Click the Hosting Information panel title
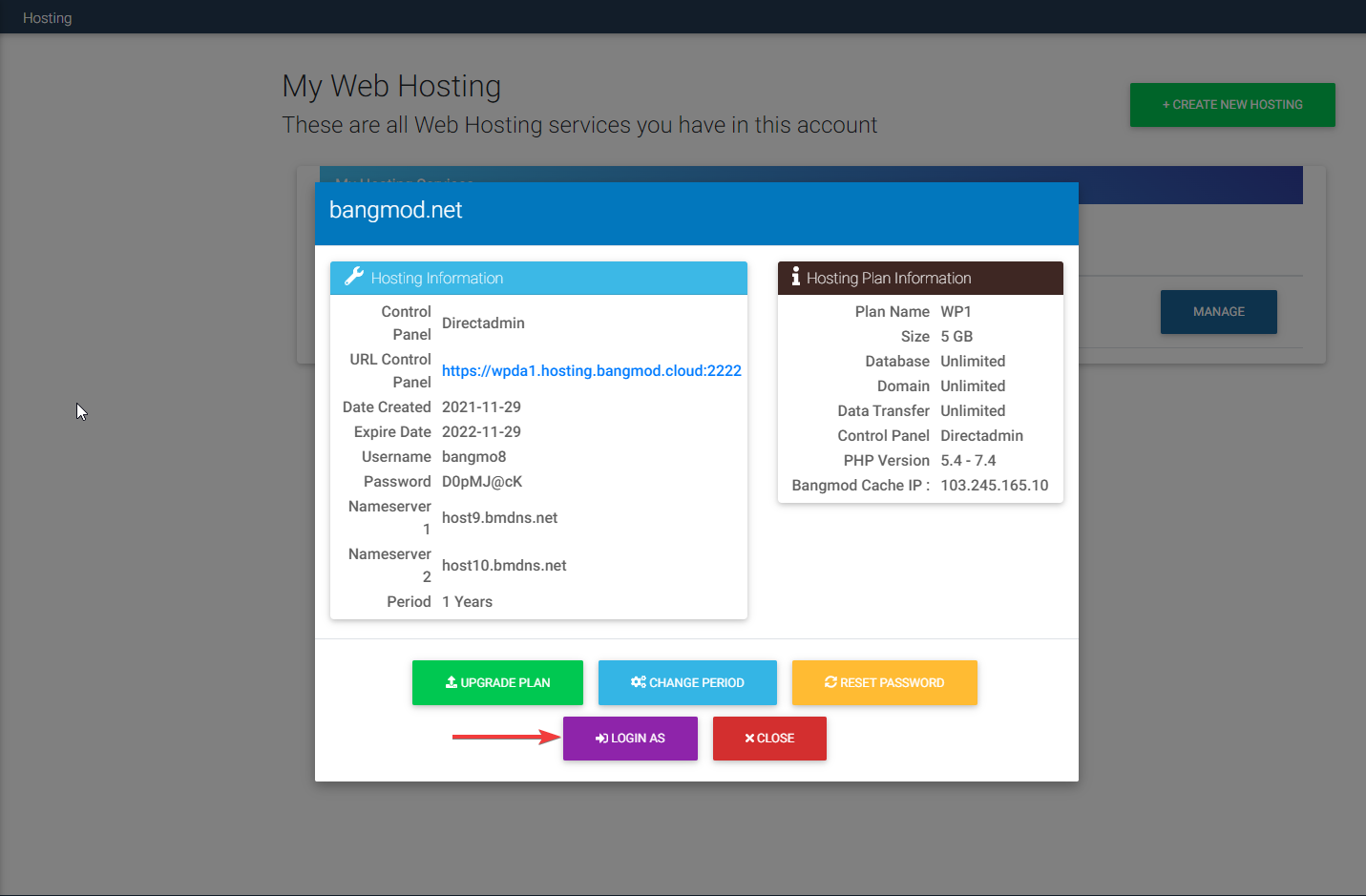Viewport: 1366px width, 896px height. click(437, 278)
